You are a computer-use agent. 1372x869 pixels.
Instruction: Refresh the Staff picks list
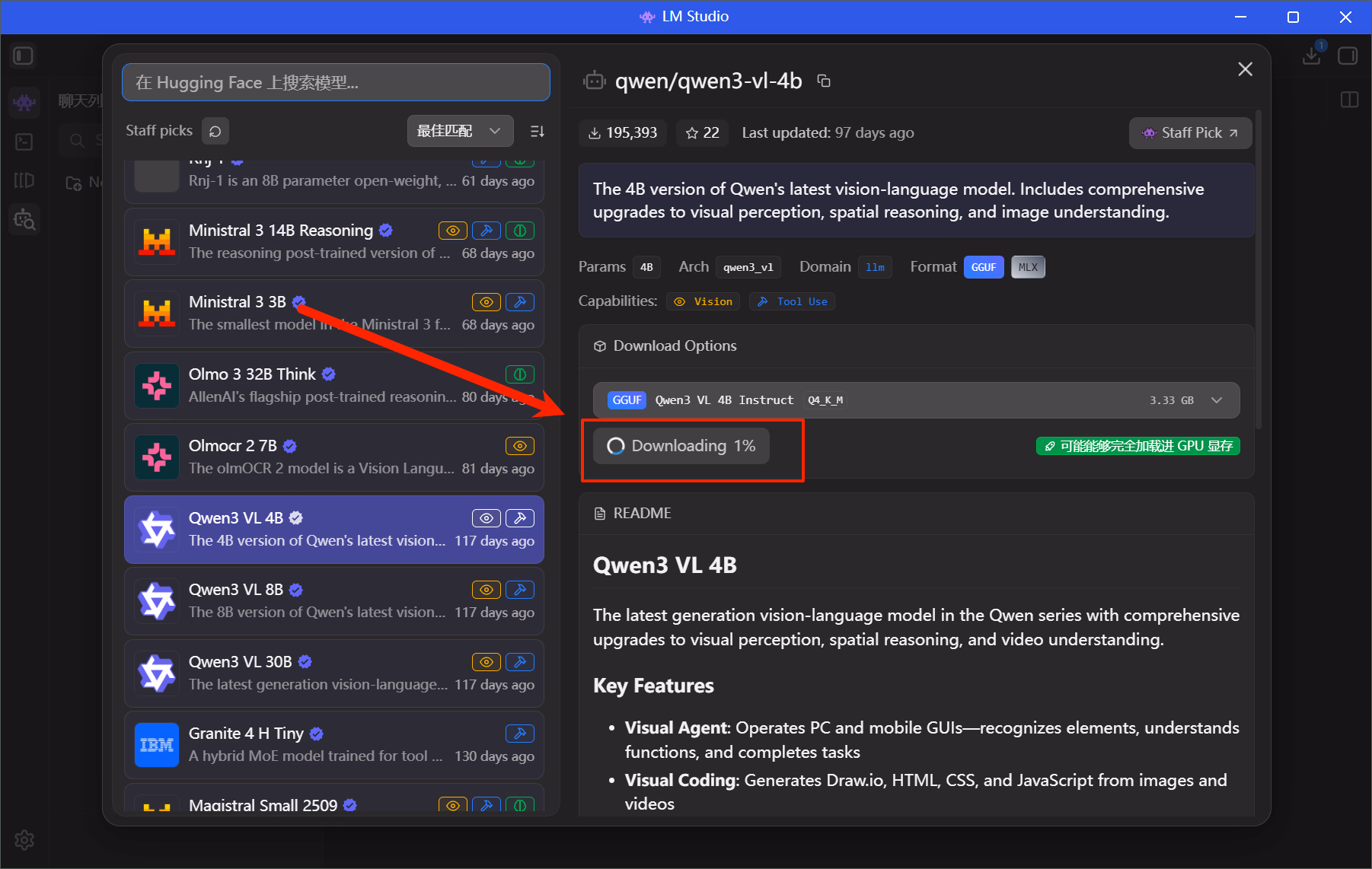(x=215, y=131)
